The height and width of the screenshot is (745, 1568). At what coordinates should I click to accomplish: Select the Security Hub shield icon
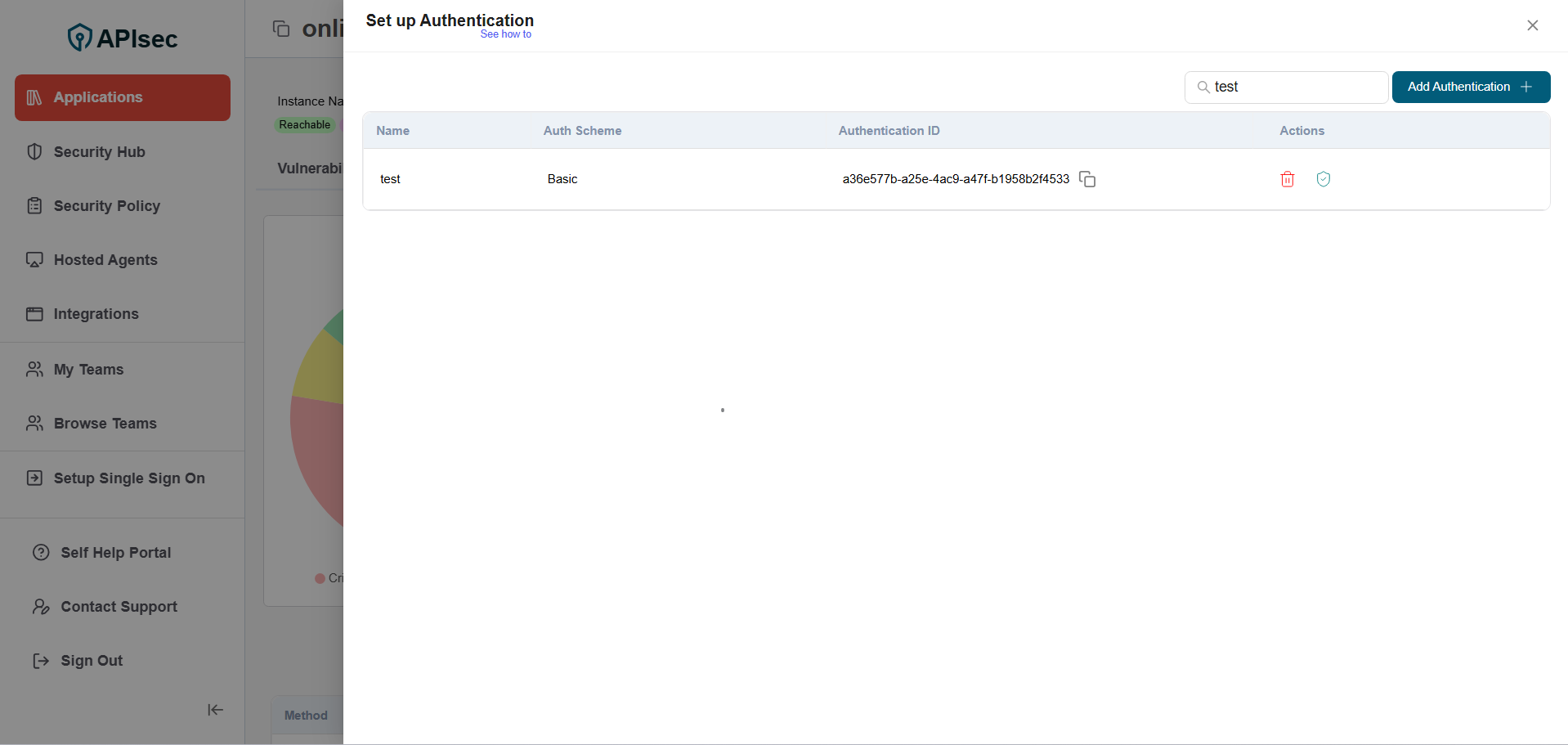(34, 151)
